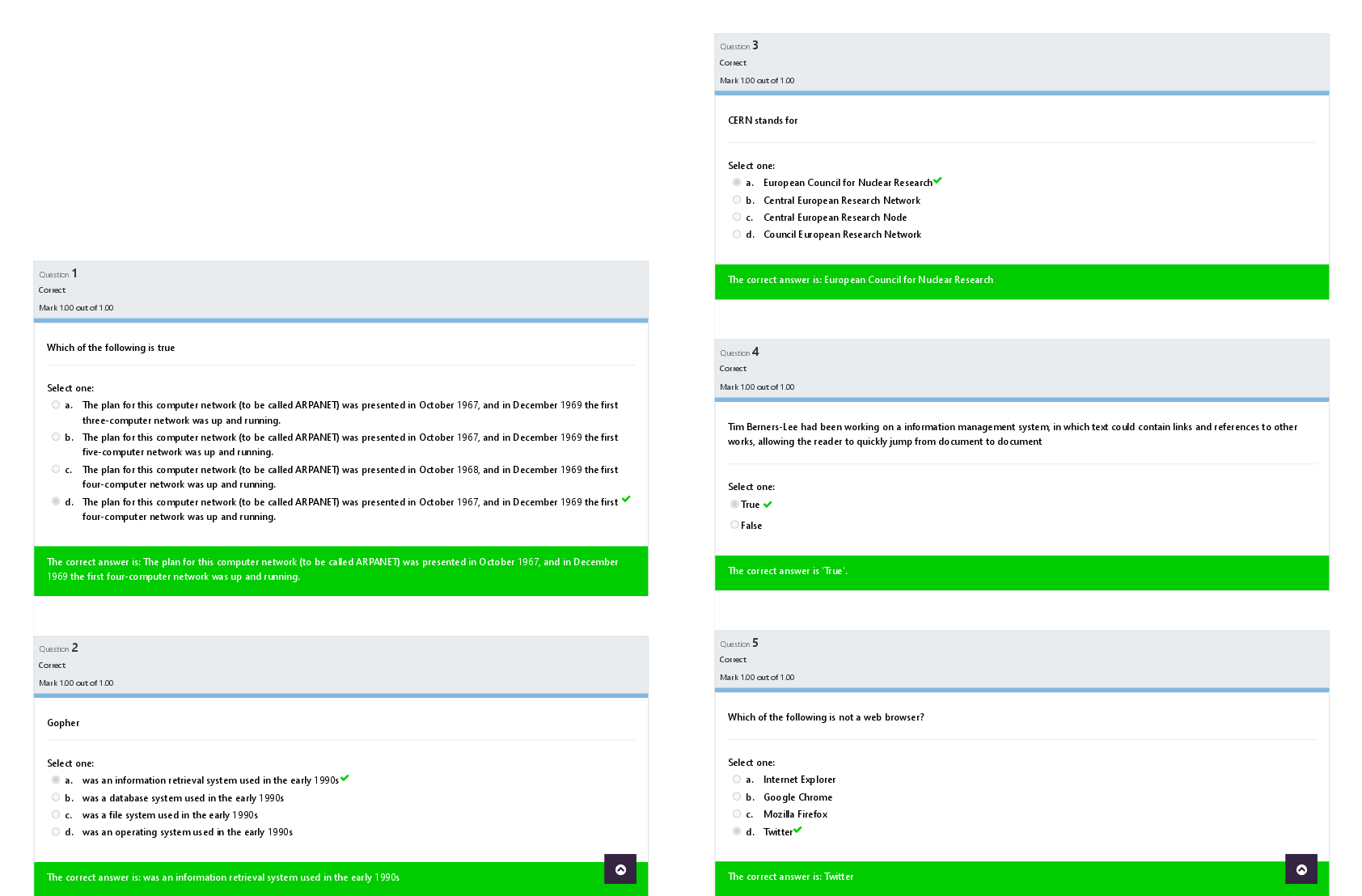Select radio option b five-computer network
1362x896 pixels.
pyautogui.click(x=56, y=437)
